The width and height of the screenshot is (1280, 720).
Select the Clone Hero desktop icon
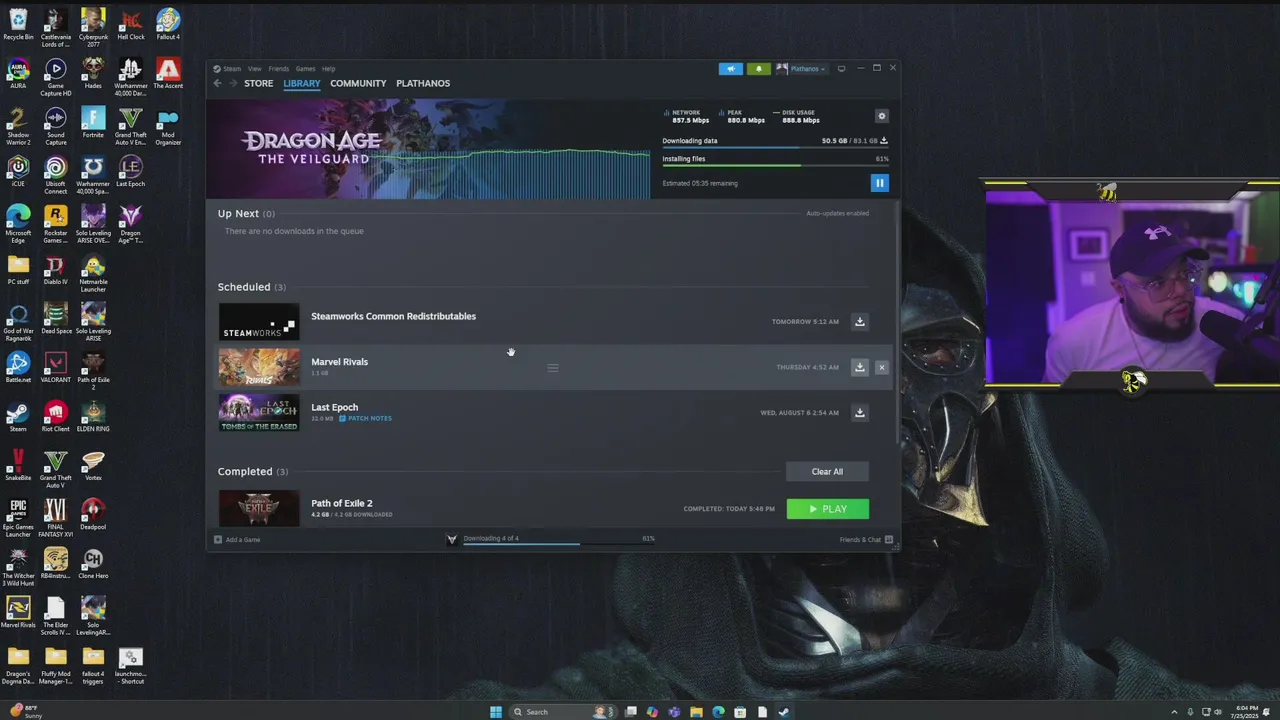(x=93, y=564)
